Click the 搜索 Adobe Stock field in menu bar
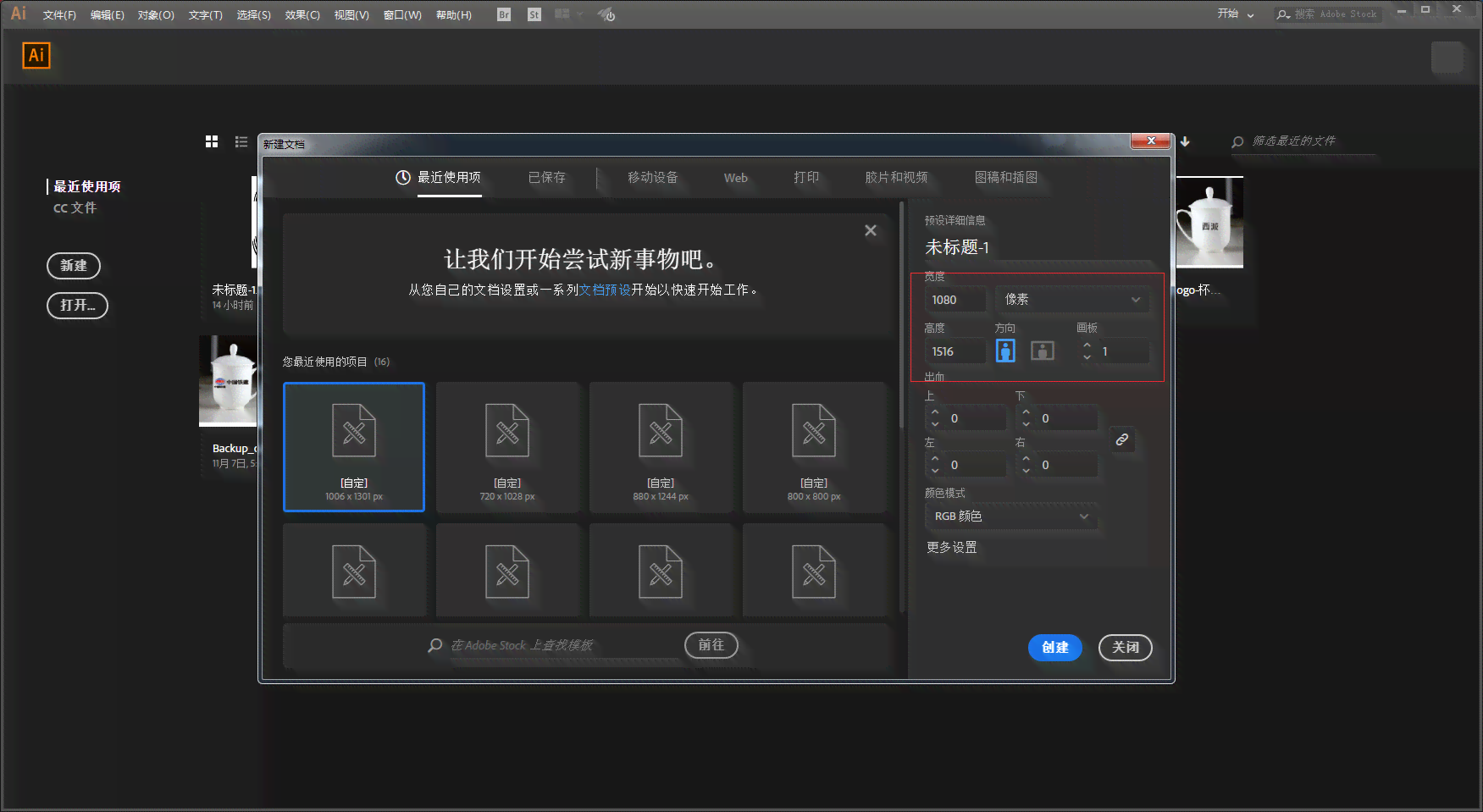 click(x=1328, y=14)
